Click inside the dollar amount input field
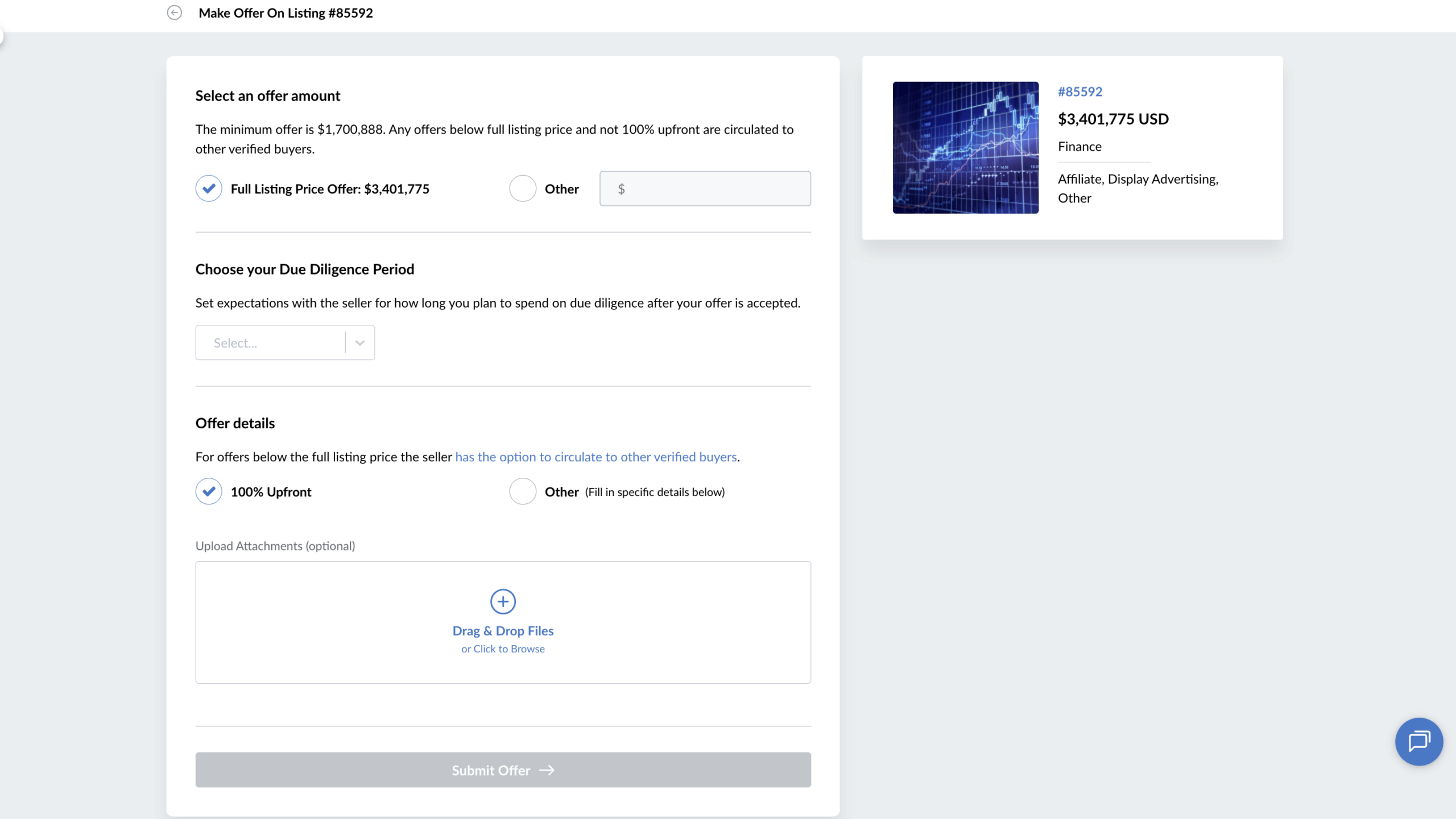 (x=705, y=188)
